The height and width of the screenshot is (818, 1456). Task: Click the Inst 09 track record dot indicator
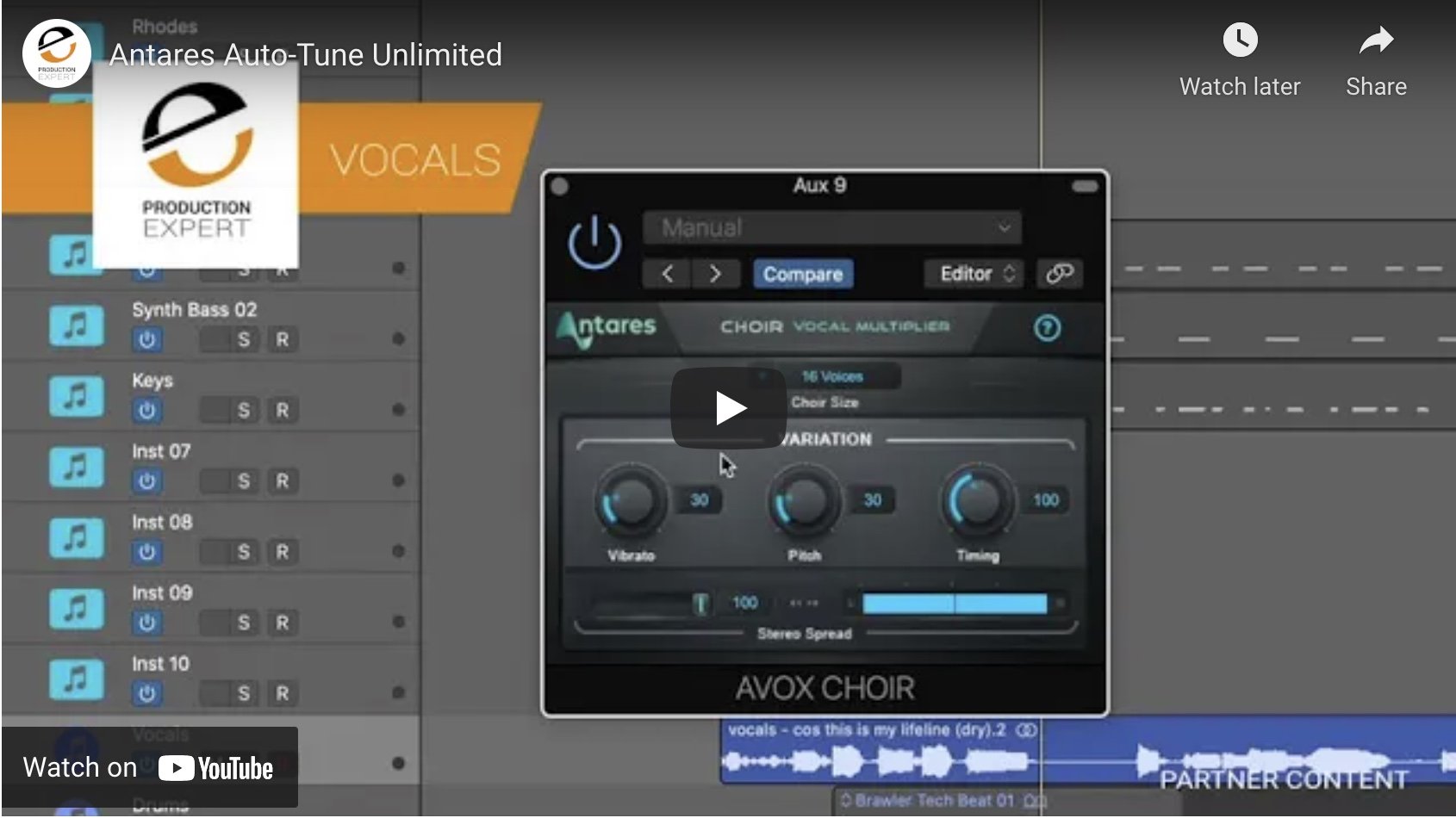point(398,622)
